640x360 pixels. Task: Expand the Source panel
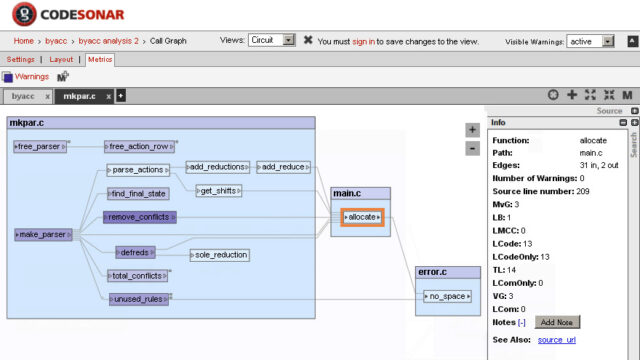[x=634, y=111]
